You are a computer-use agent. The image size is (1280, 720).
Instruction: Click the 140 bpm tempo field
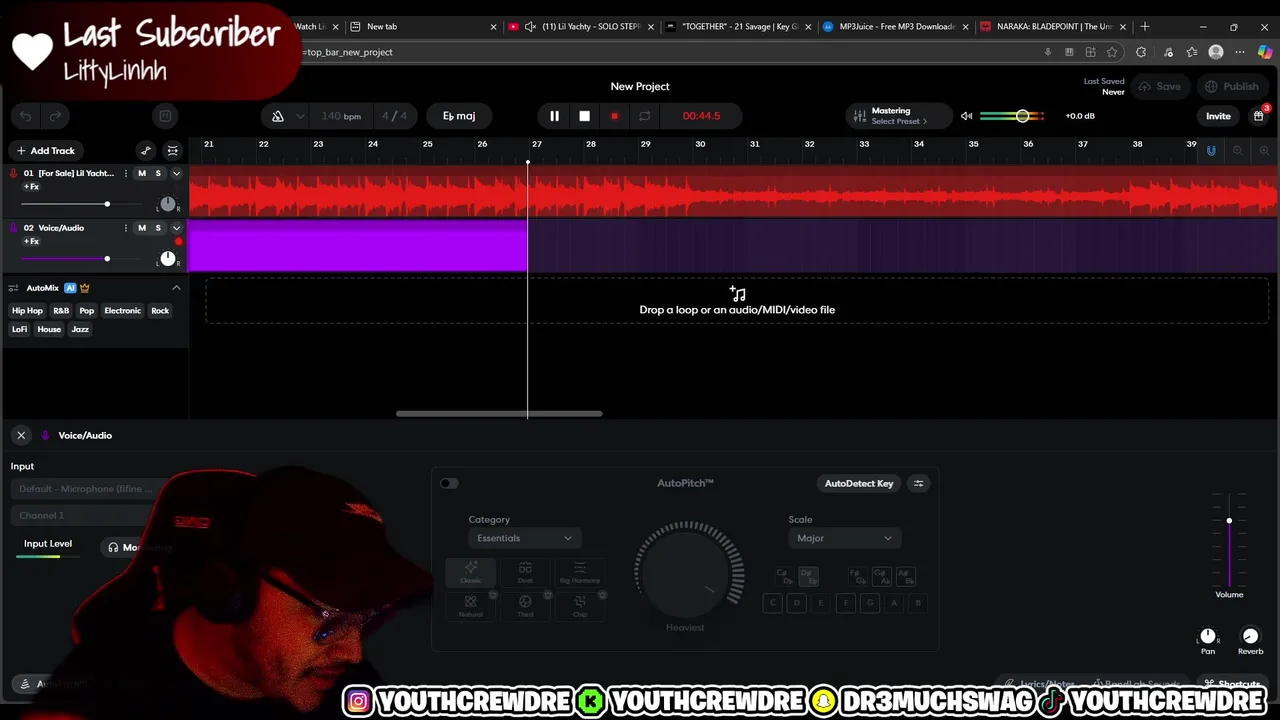click(341, 116)
